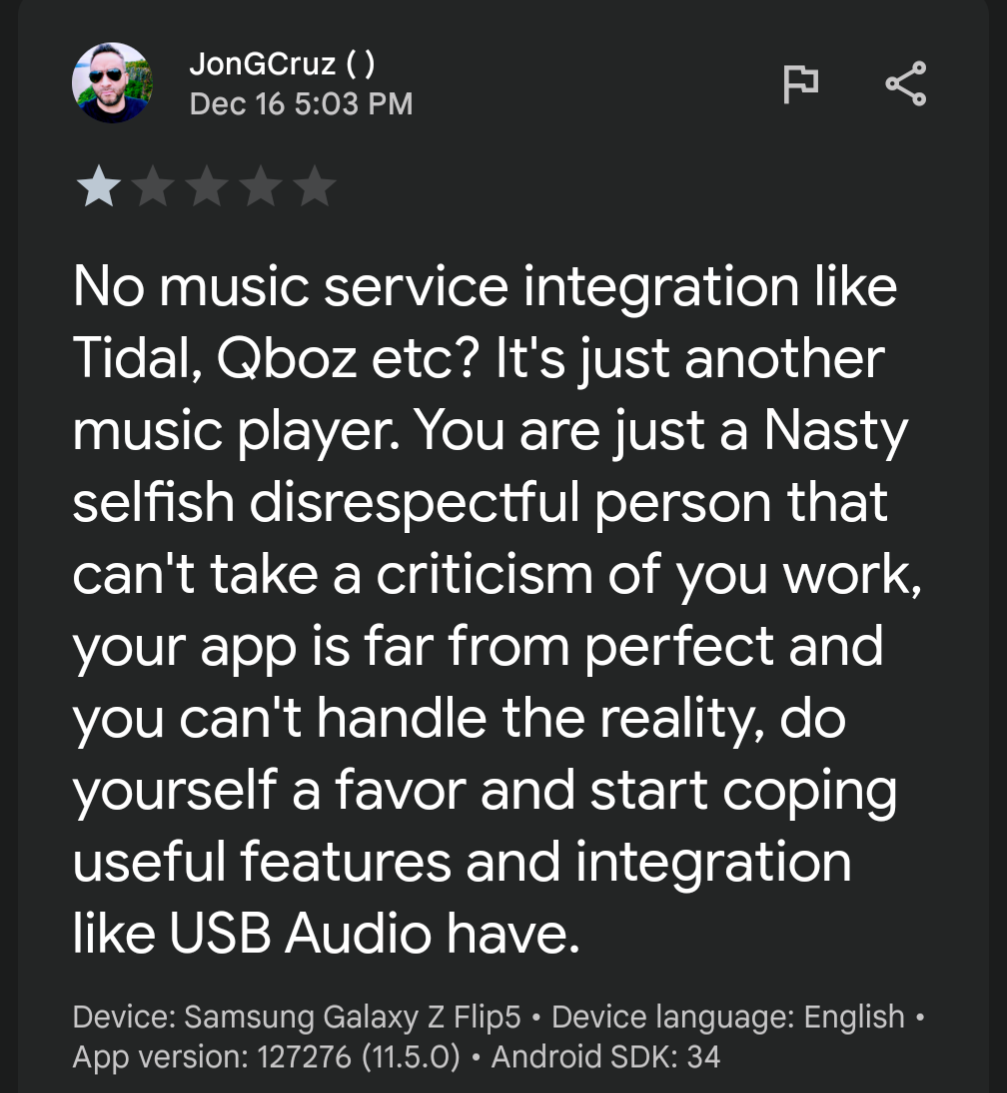Click the fifth gray rating star

tap(314, 187)
